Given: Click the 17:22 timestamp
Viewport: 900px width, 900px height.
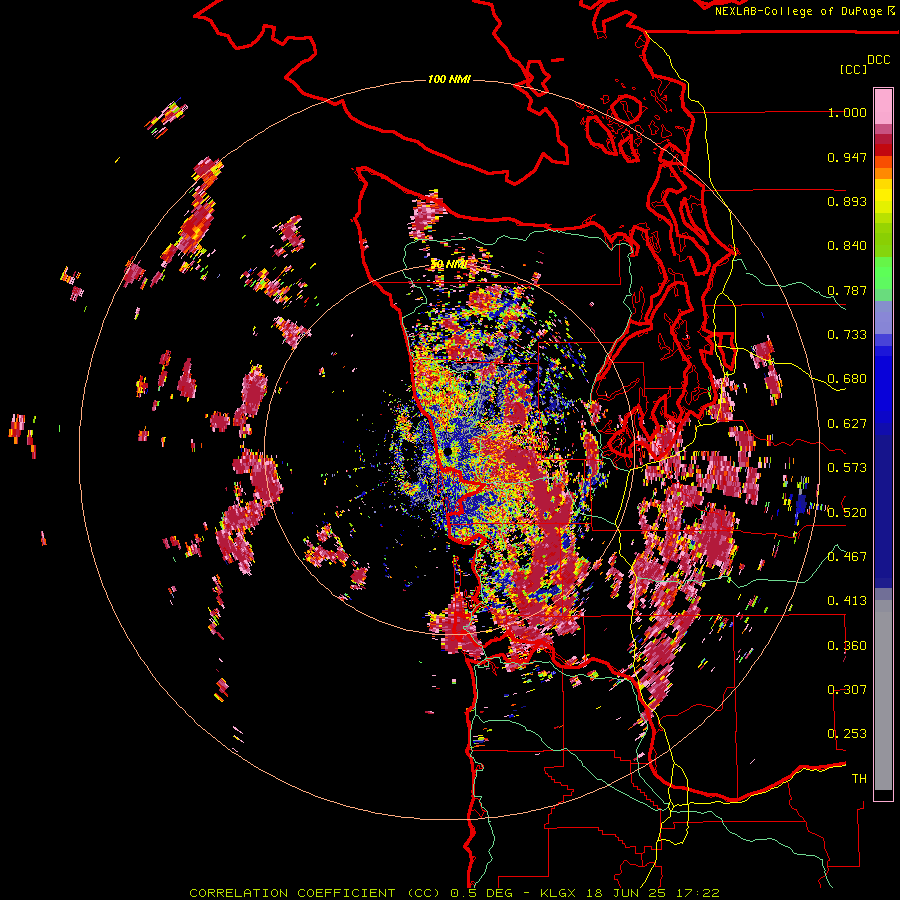Looking at the screenshot, I should point(699,893).
